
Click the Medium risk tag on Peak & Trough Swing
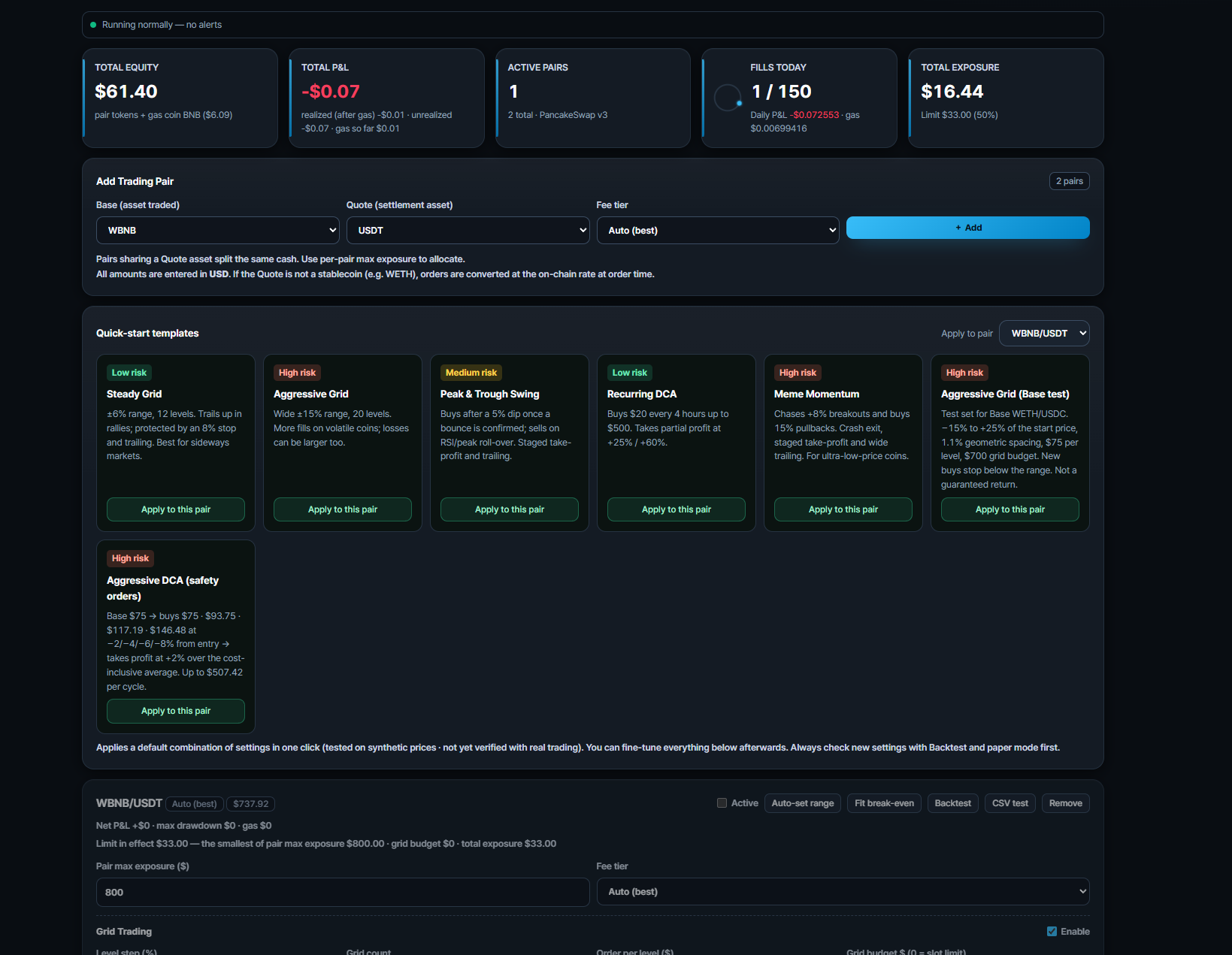click(471, 373)
